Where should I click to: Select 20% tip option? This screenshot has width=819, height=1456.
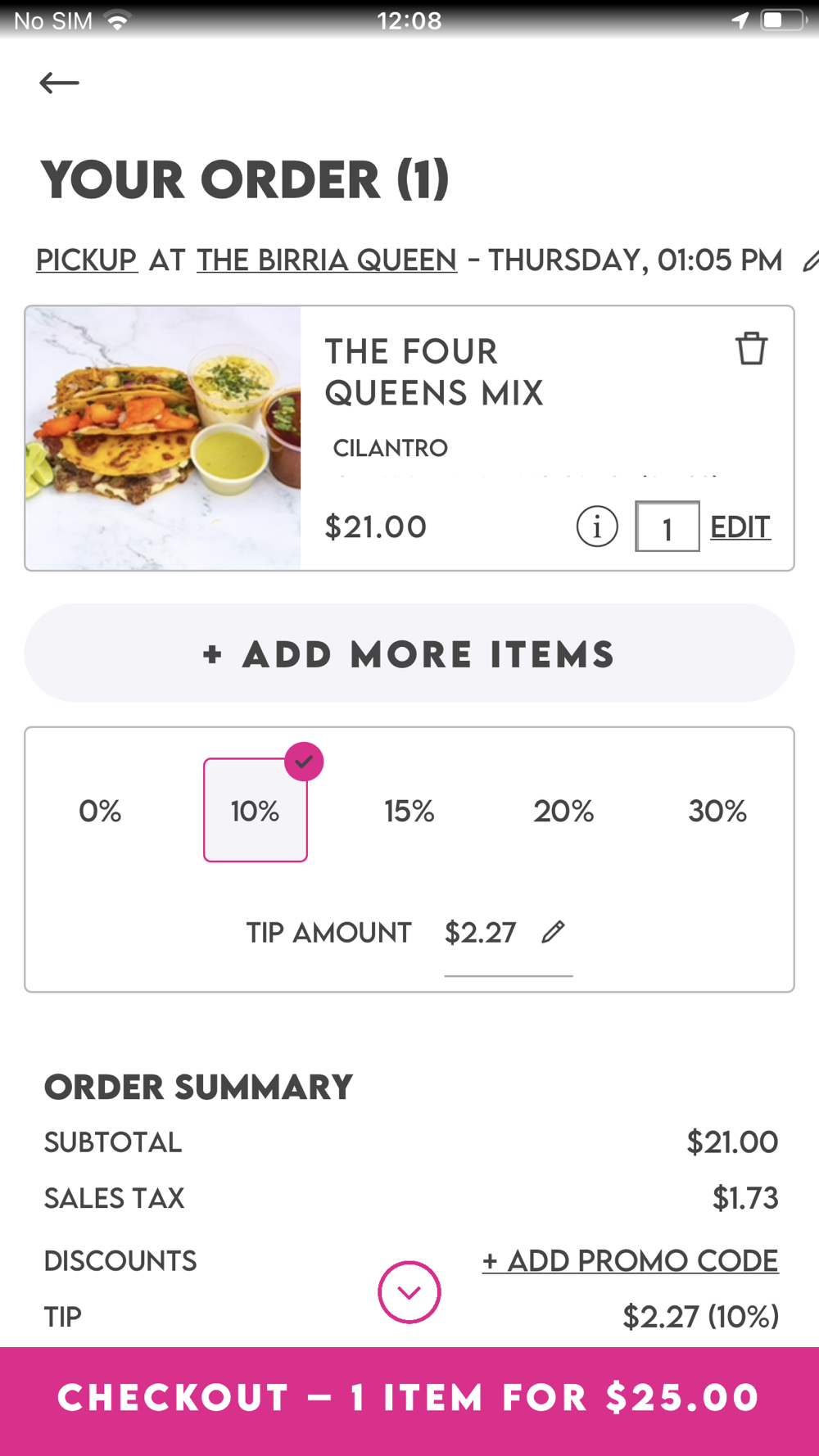[563, 811]
